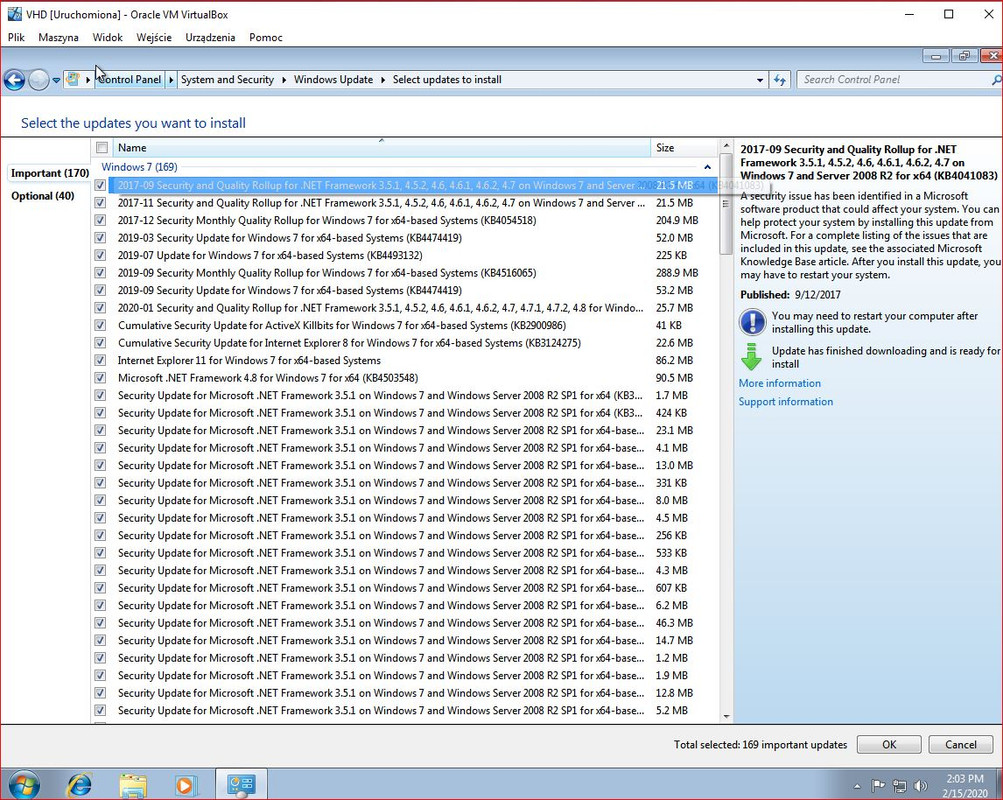Go back with the blue back arrow
The image size is (1003, 800).
(x=14, y=80)
